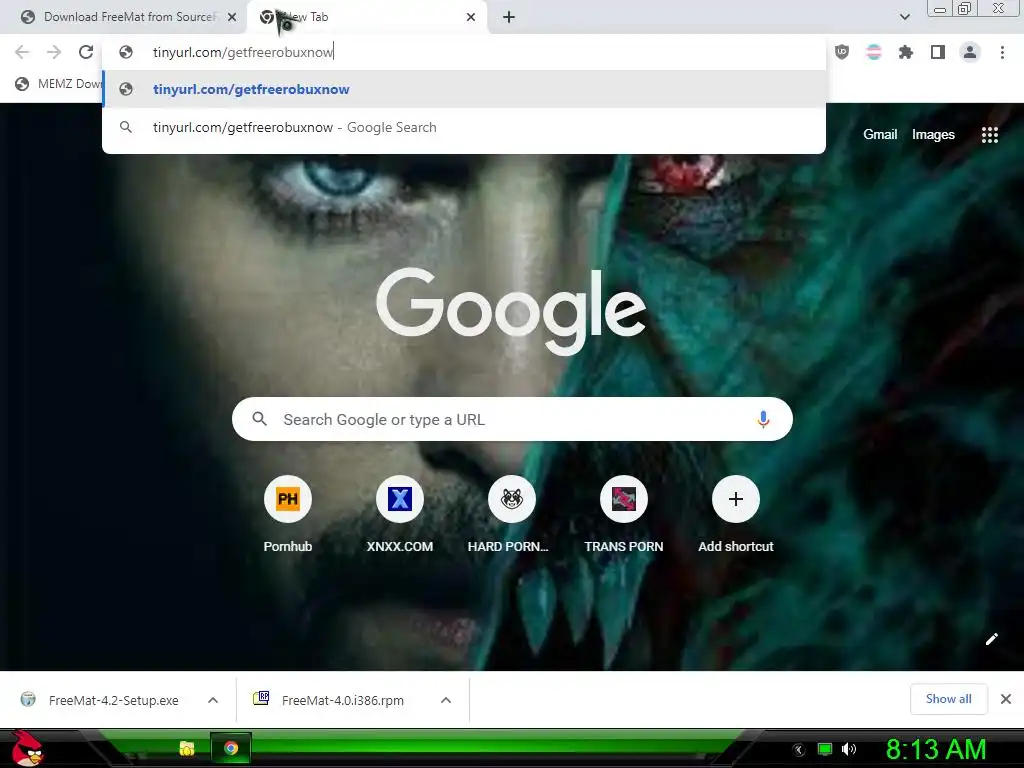
Task: Click the Google logo
Action: [x=511, y=311]
